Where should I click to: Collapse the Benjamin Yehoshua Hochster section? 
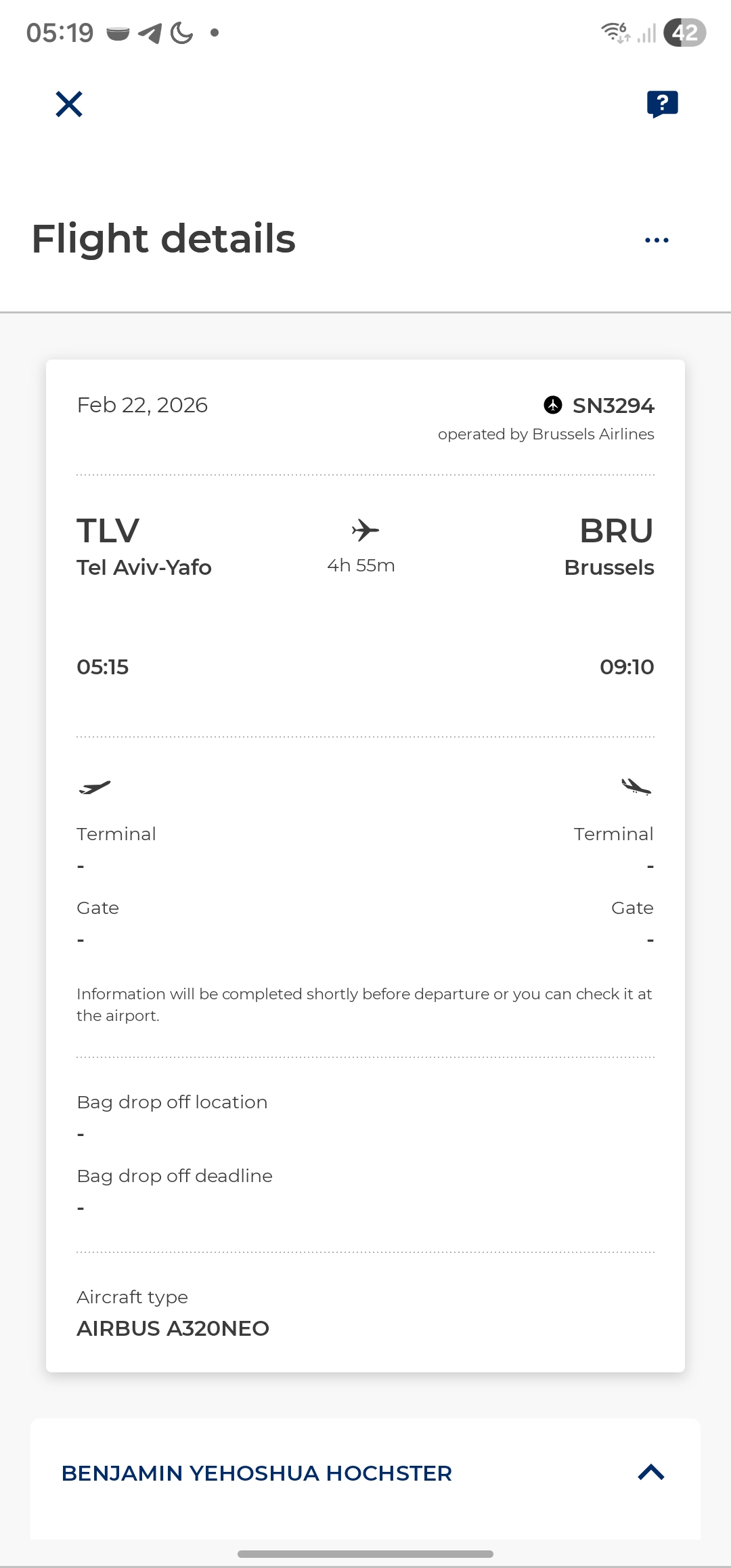pyautogui.click(x=651, y=1473)
